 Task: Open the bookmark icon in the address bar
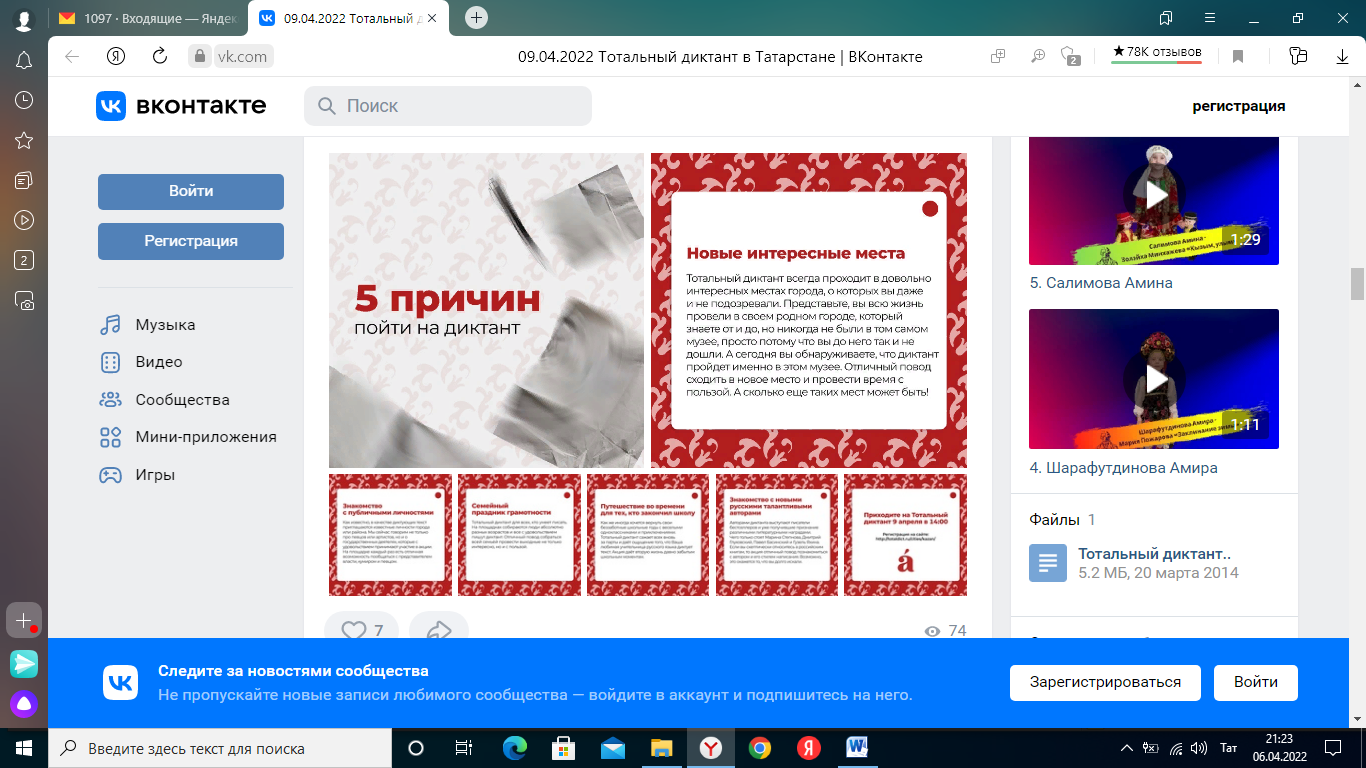click(1238, 57)
